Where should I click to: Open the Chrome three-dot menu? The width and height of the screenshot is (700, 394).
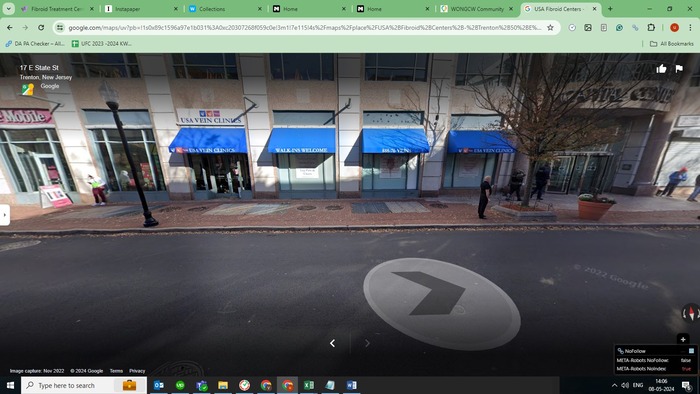(690, 28)
